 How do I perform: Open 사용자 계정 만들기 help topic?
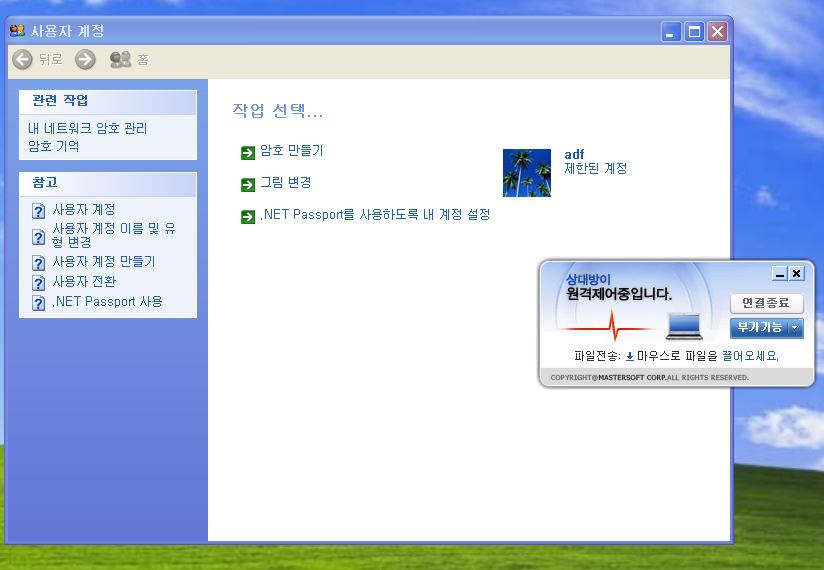pyautogui.click(x=104, y=261)
